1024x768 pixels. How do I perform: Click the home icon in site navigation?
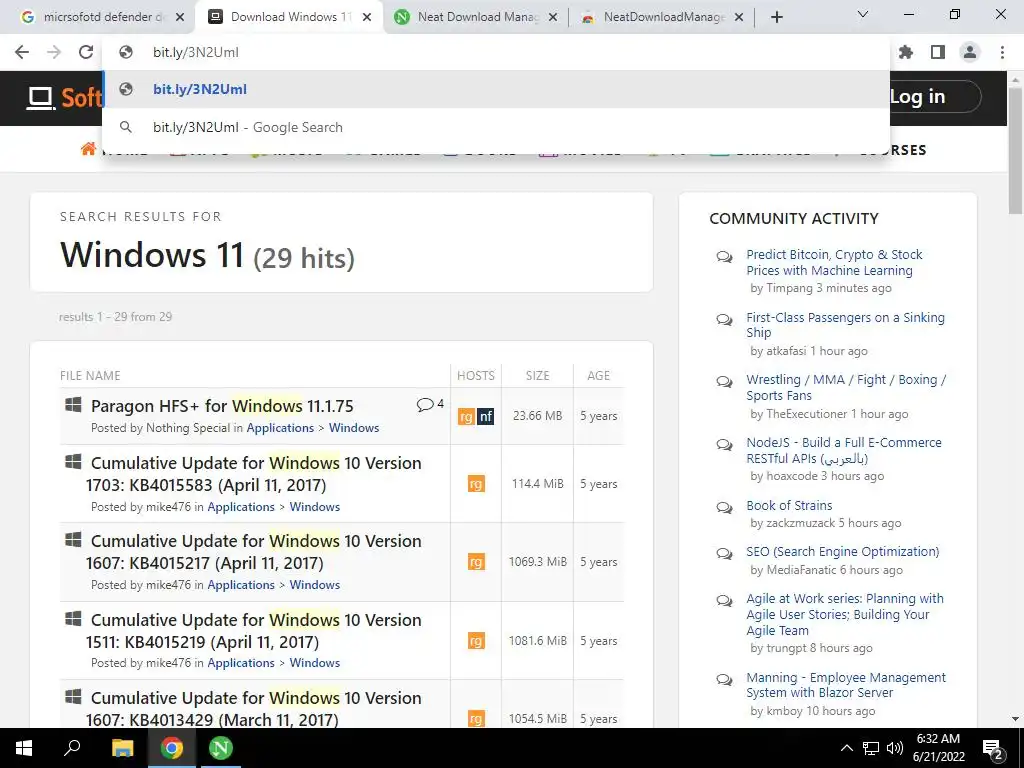[88, 150]
